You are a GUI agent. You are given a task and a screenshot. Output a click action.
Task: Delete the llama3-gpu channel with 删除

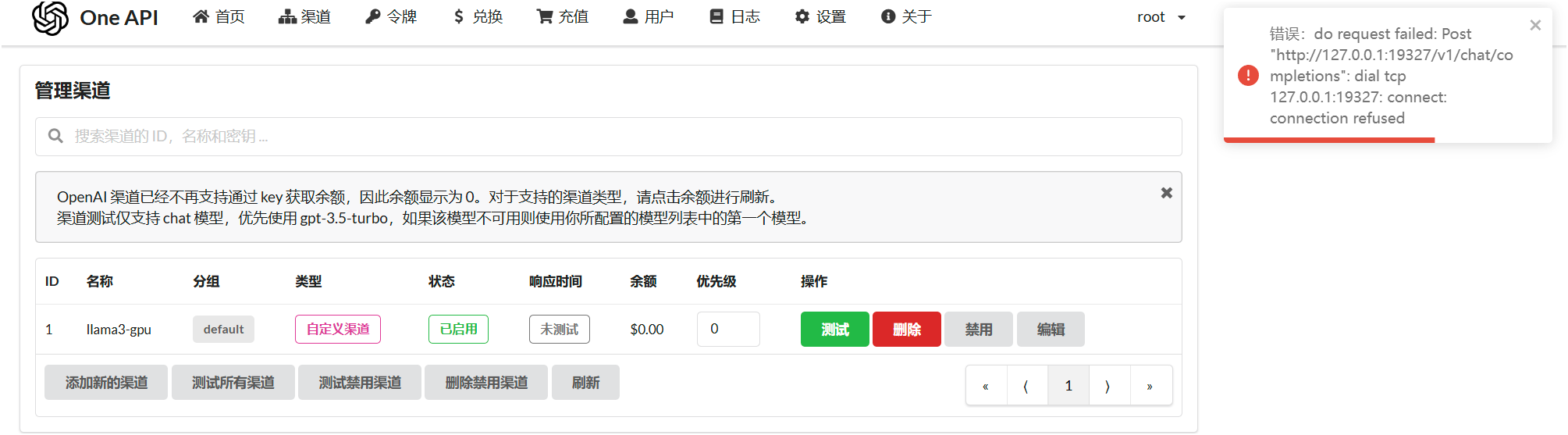[x=906, y=330]
